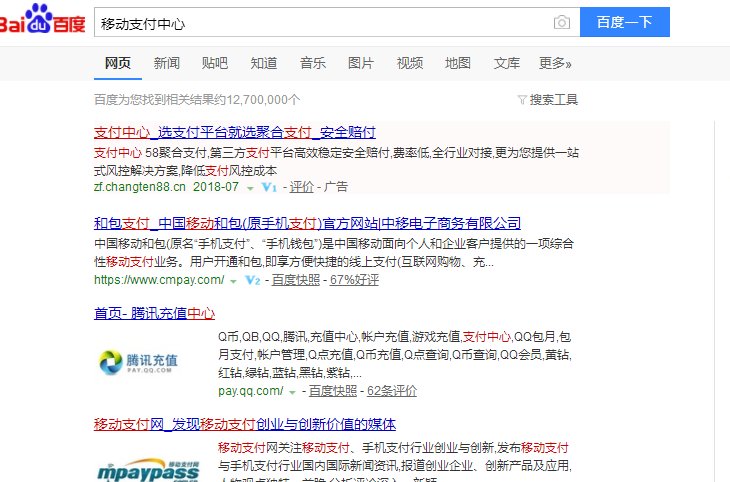Open camera image search icon
The height and width of the screenshot is (482, 730).
click(x=562, y=22)
